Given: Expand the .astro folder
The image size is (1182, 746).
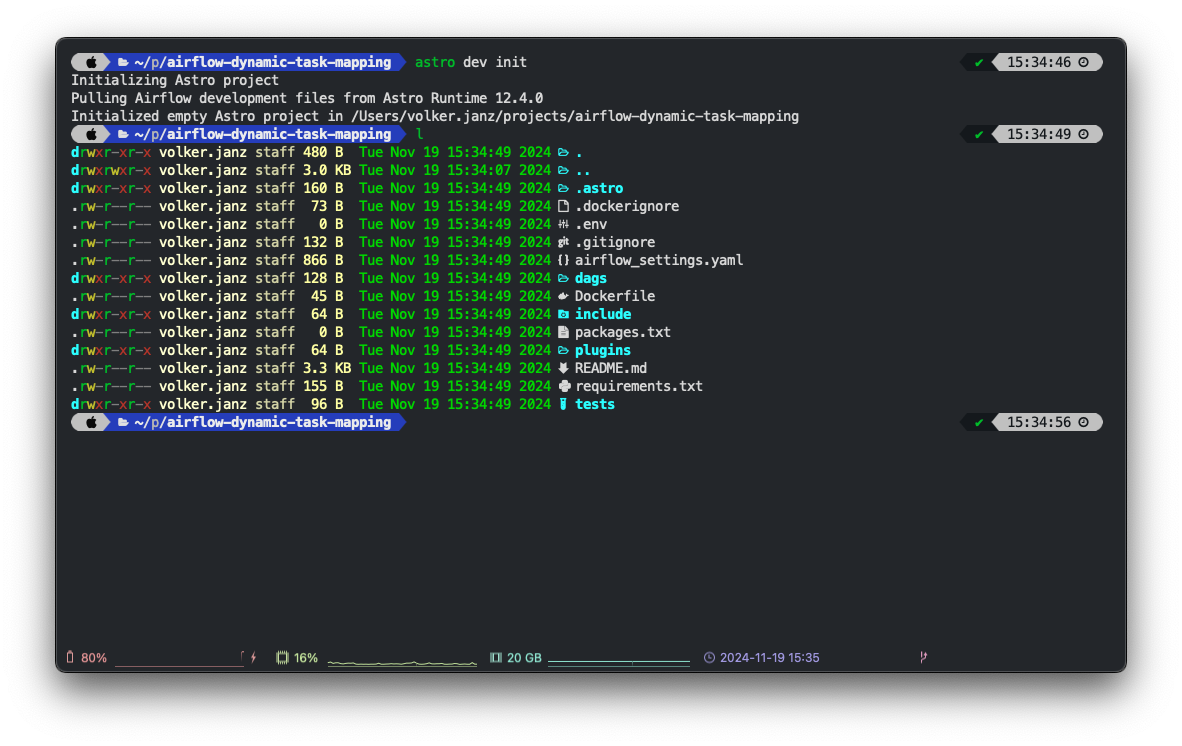Looking at the screenshot, I should click(x=600, y=188).
